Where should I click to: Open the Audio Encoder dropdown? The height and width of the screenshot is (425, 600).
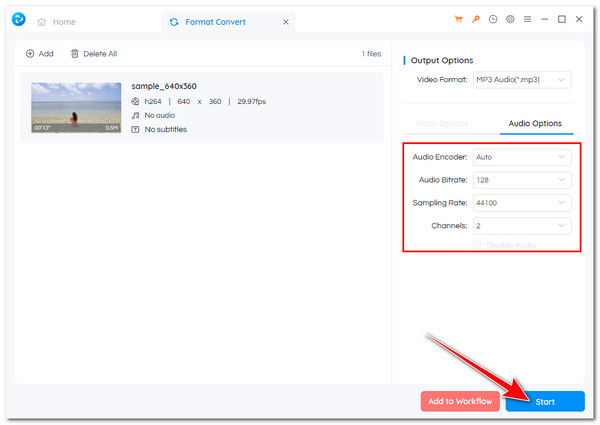[520, 157]
